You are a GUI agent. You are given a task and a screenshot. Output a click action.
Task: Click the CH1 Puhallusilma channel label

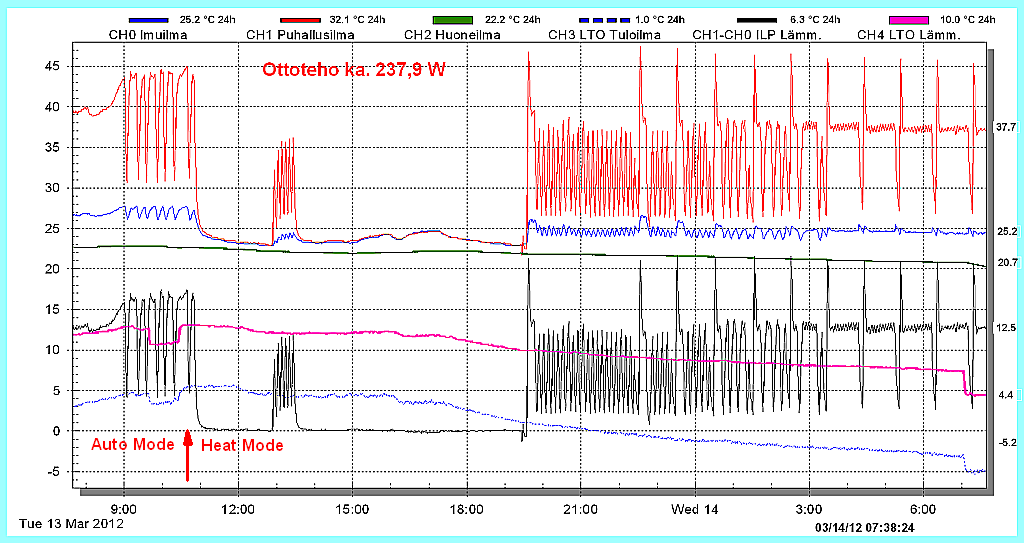[x=293, y=35]
